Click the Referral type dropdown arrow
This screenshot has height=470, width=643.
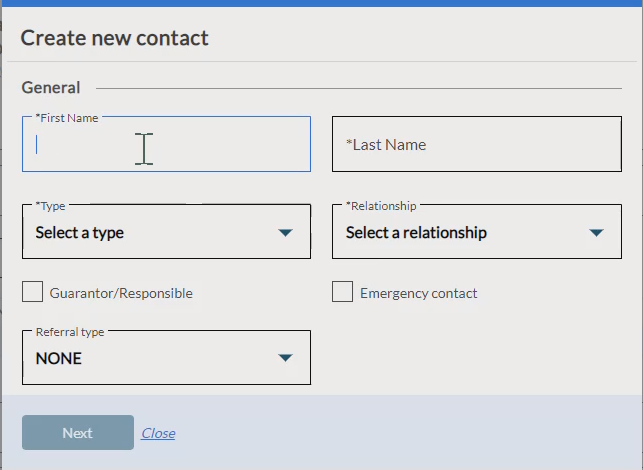(x=286, y=358)
